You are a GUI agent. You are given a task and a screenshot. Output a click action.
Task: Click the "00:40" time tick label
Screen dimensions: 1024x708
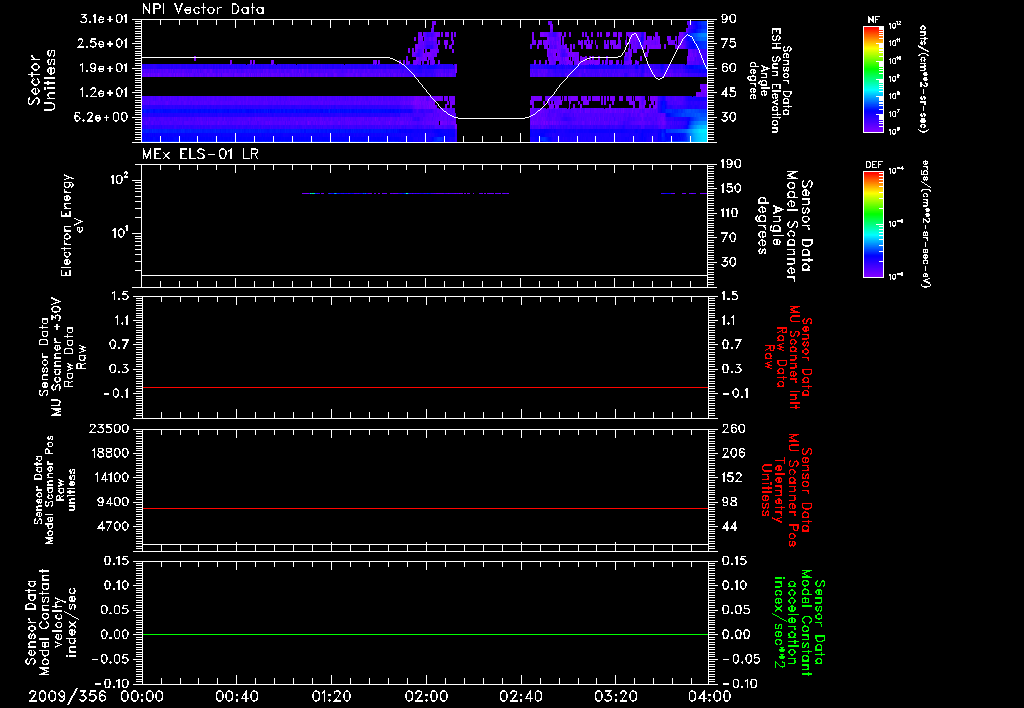236,696
